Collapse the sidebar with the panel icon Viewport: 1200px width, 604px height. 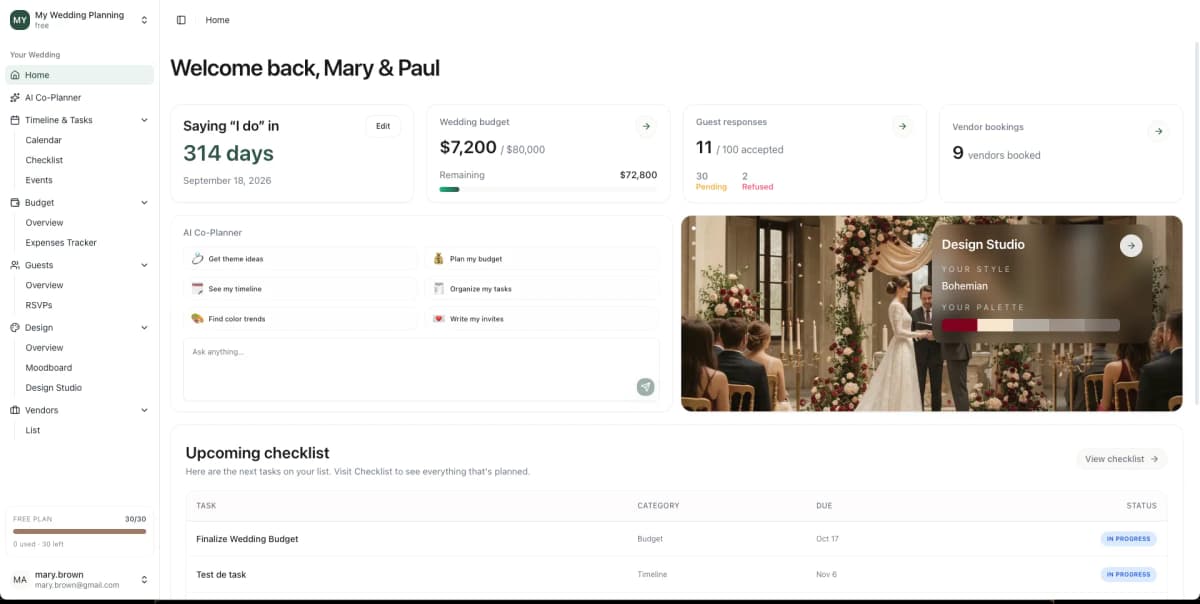click(x=181, y=19)
